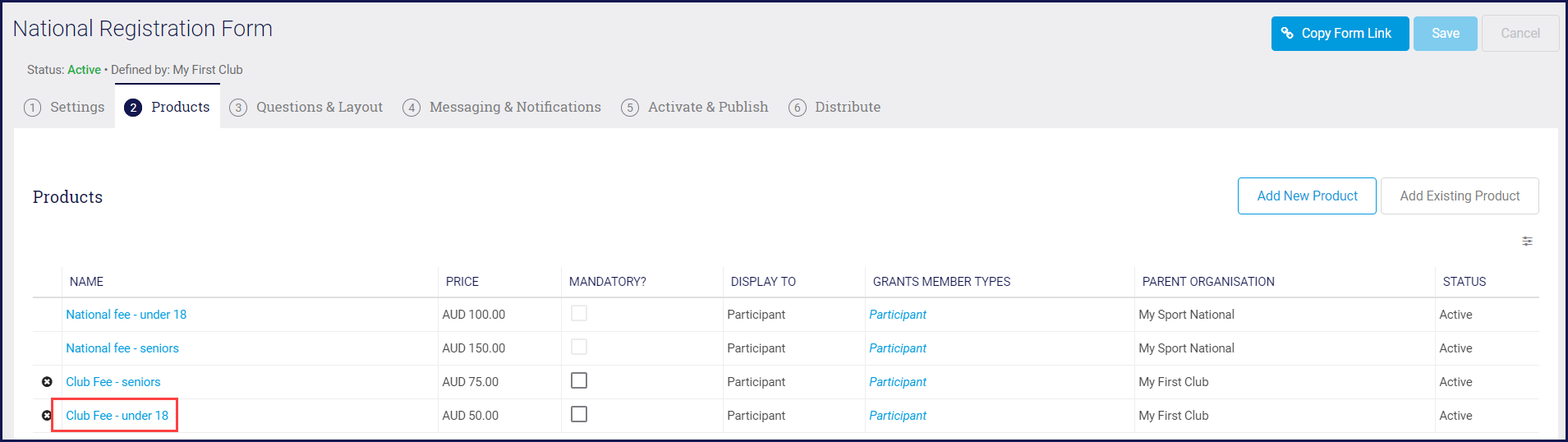Open Questions & Layout tab
This screenshot has height=442, width=1568.
pyautogui.click(x=319, y=108)
